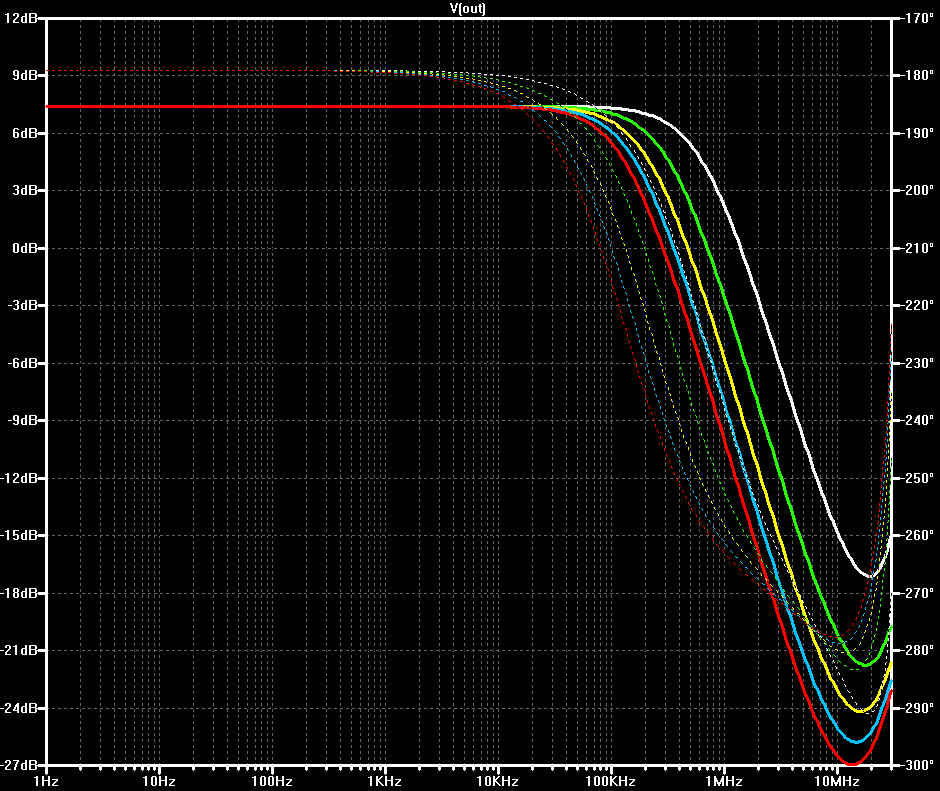
Task: Click the minimum of the blue magnitude curve
Action: [856, 741]
